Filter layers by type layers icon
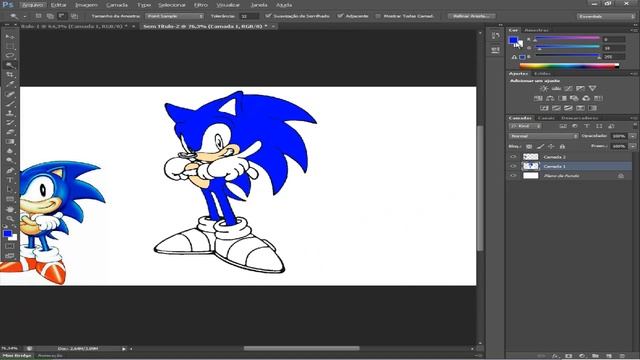Viewport: 640px width, 360px height. coord(587,126)
